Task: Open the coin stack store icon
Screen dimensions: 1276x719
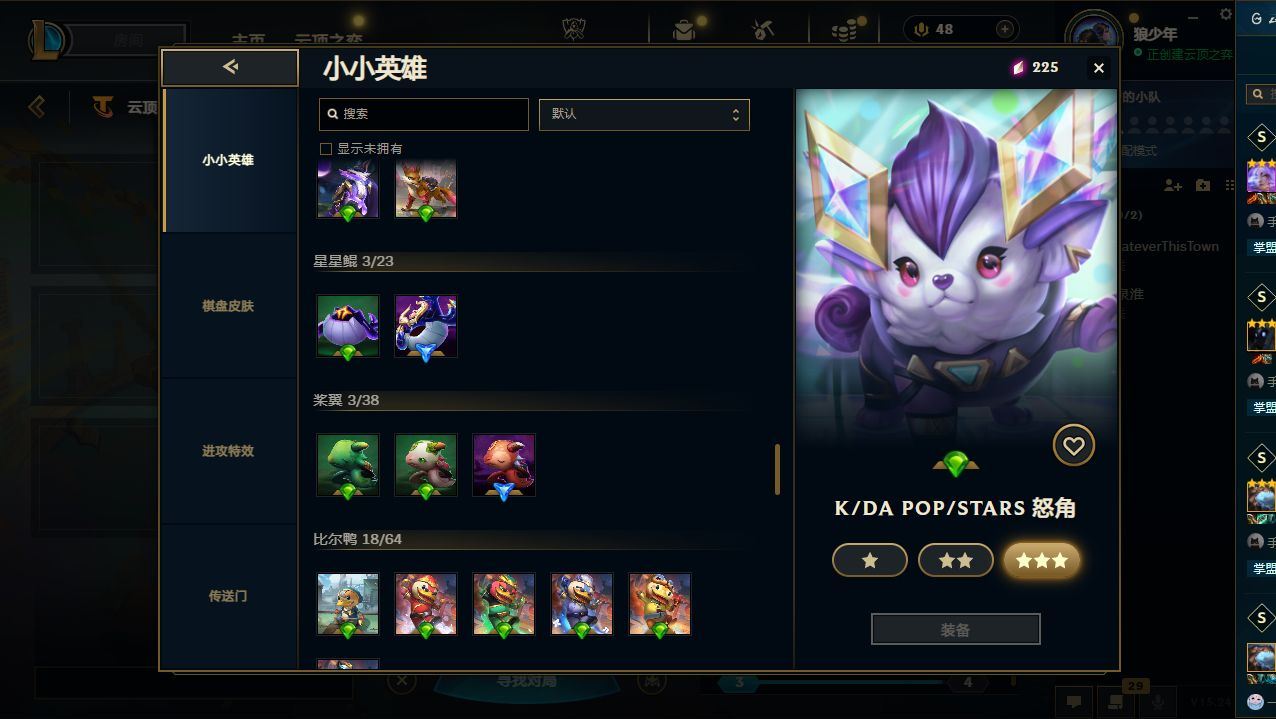Action: tap(845, 30)
